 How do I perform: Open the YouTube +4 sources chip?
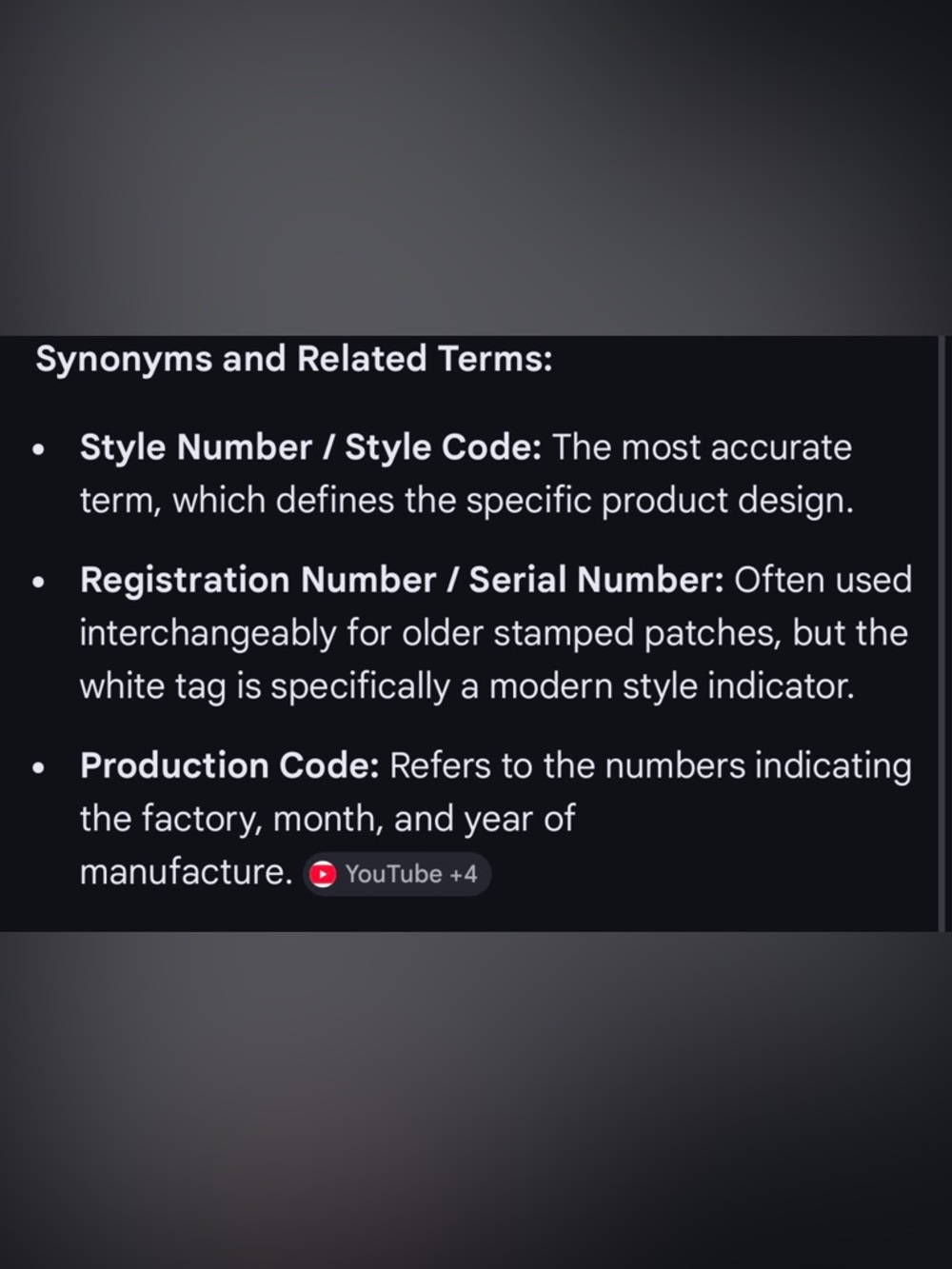pyautogui.click(x=397, y=874)
